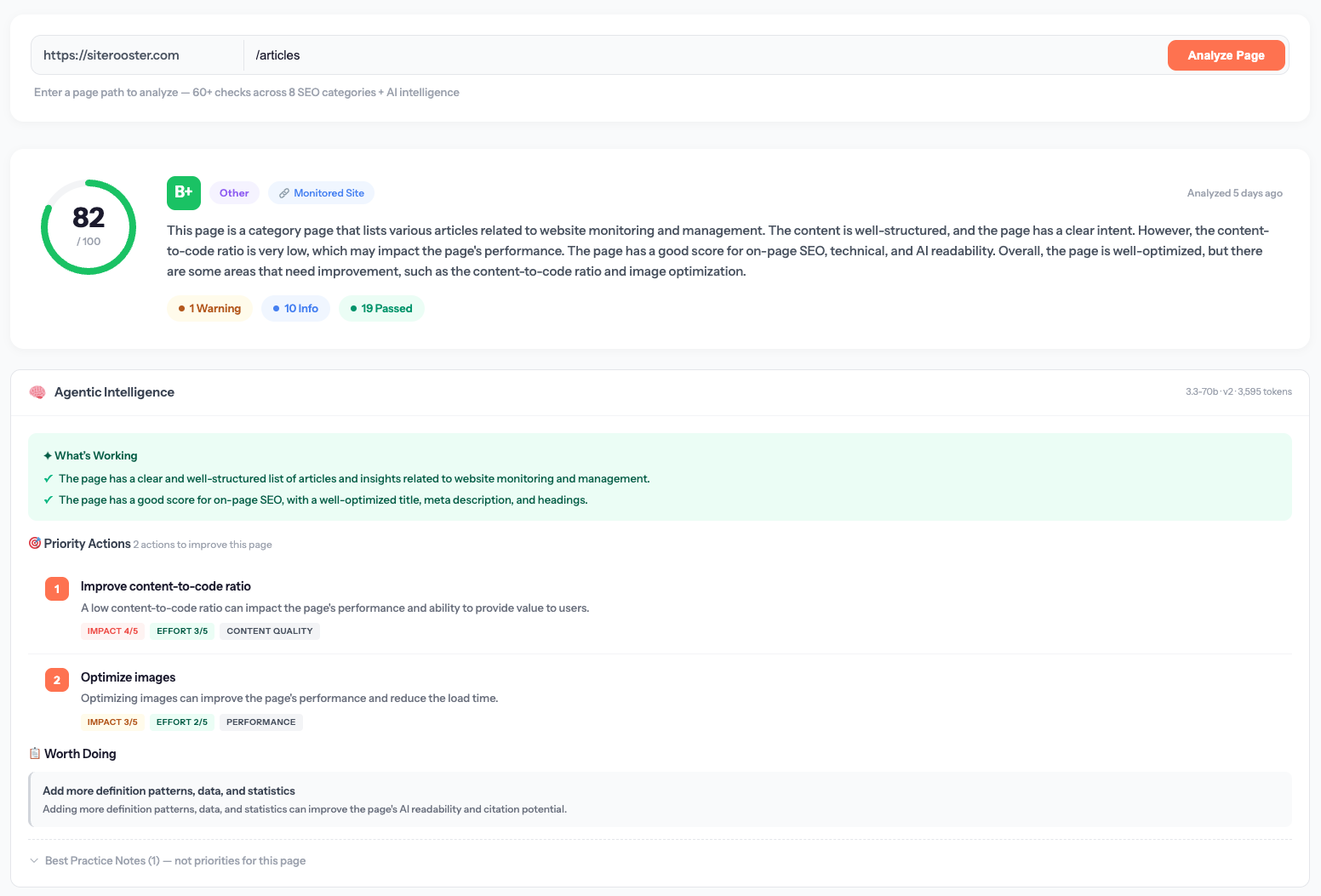The height and width of the screenshot is (896, 1321).
Task: Click the checkmark beside the on-page SEO line
Action: [48, 499]
